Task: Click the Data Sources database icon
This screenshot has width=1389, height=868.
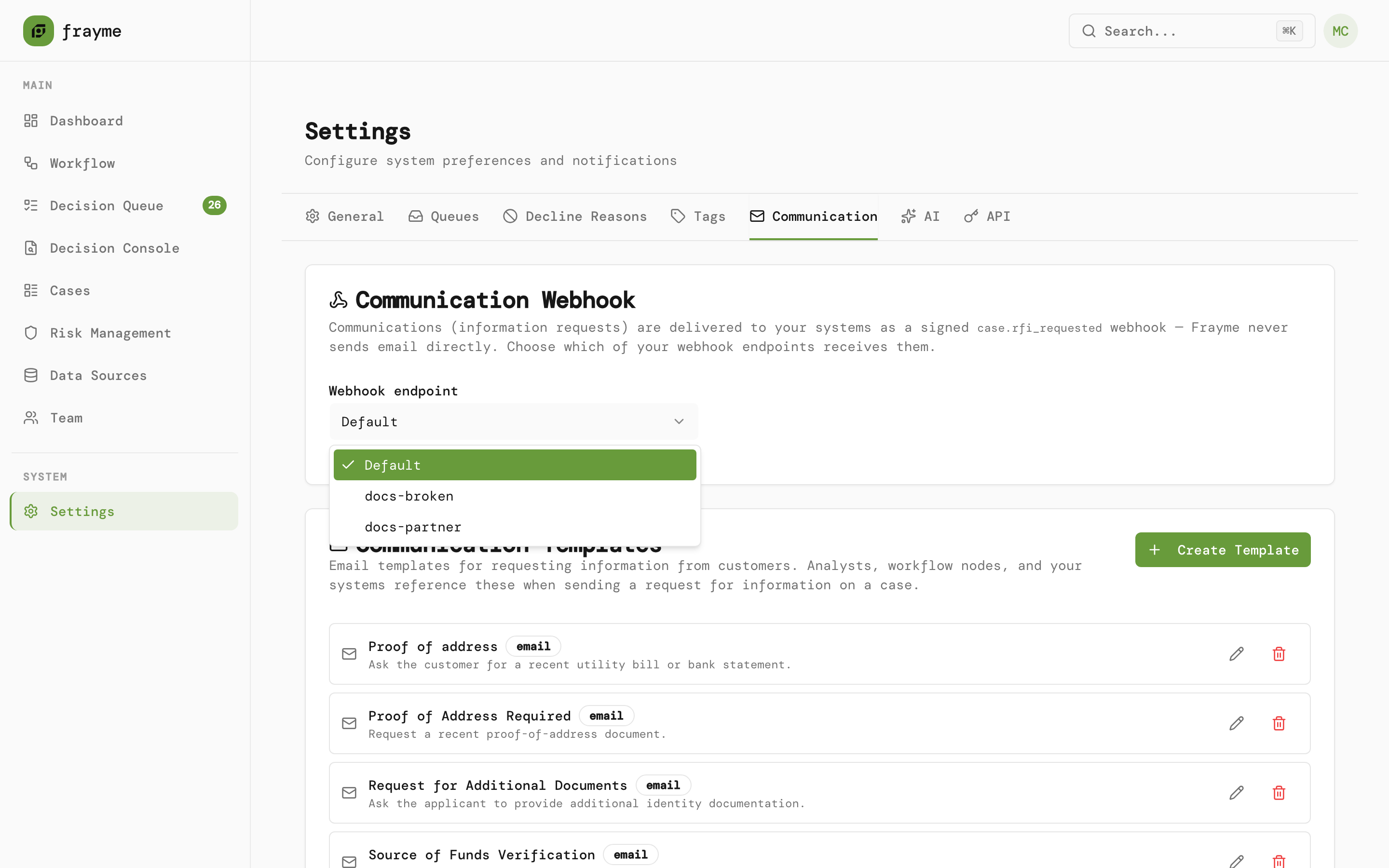Action: pos(31,376)
